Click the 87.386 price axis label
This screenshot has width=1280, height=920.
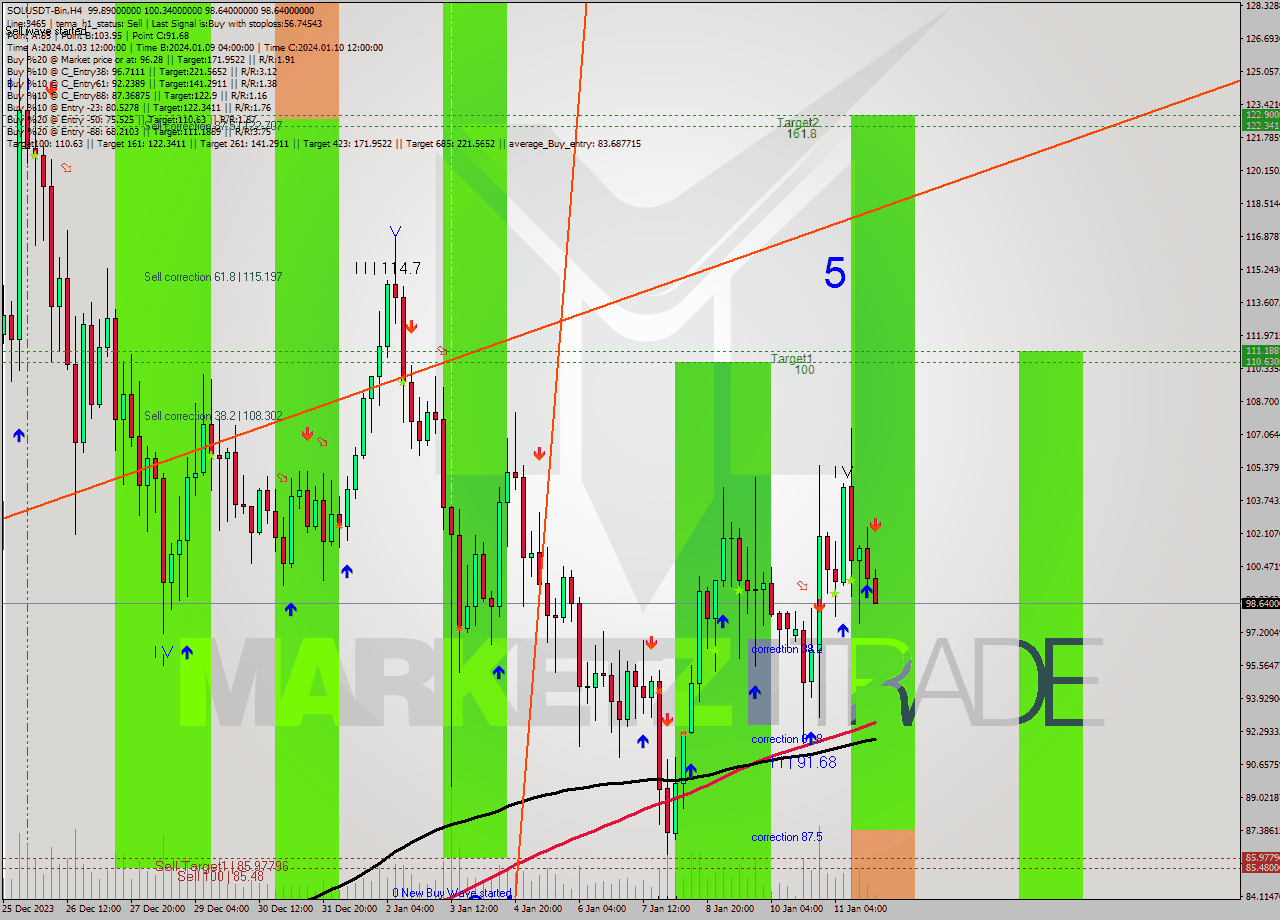click(x=1262, y=830)
